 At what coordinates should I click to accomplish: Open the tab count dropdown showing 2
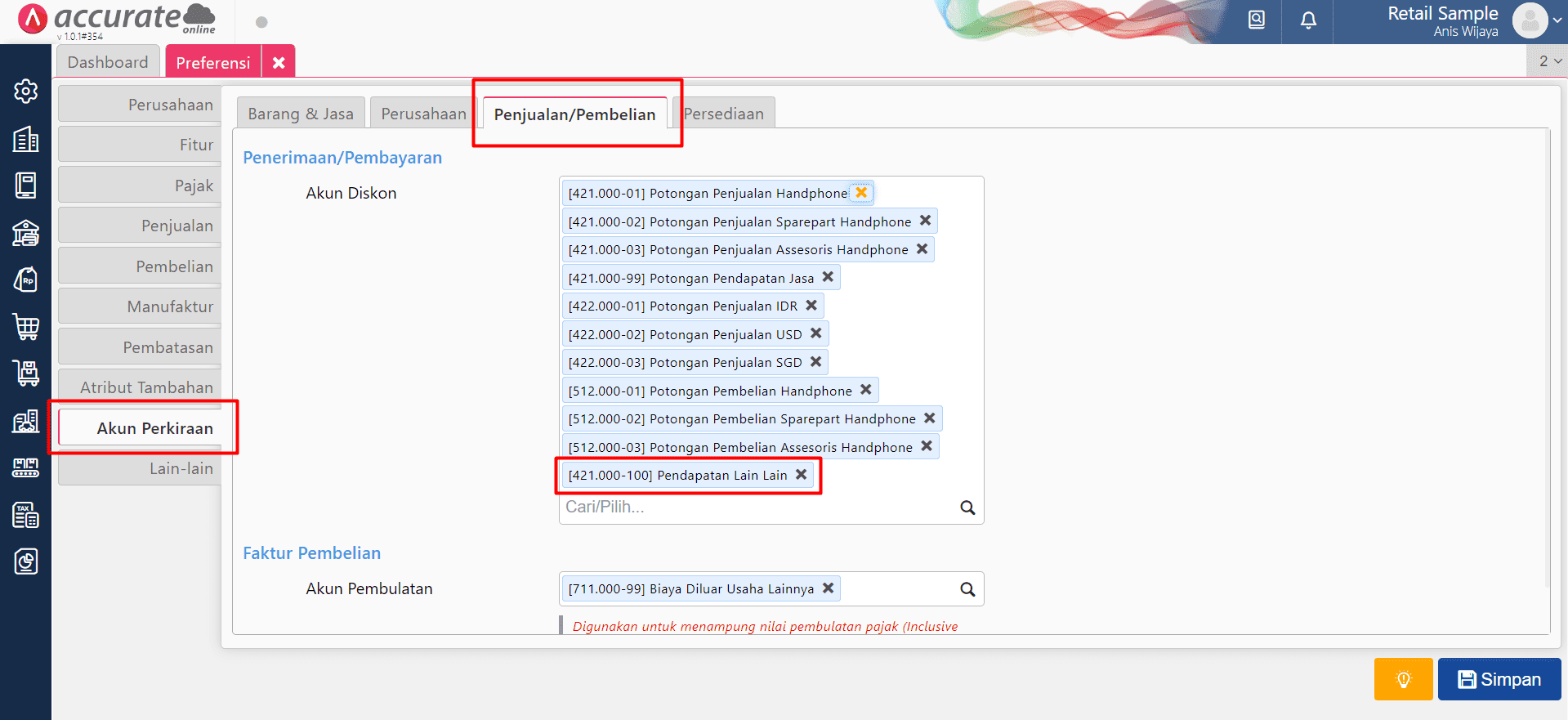[1548, 61]
